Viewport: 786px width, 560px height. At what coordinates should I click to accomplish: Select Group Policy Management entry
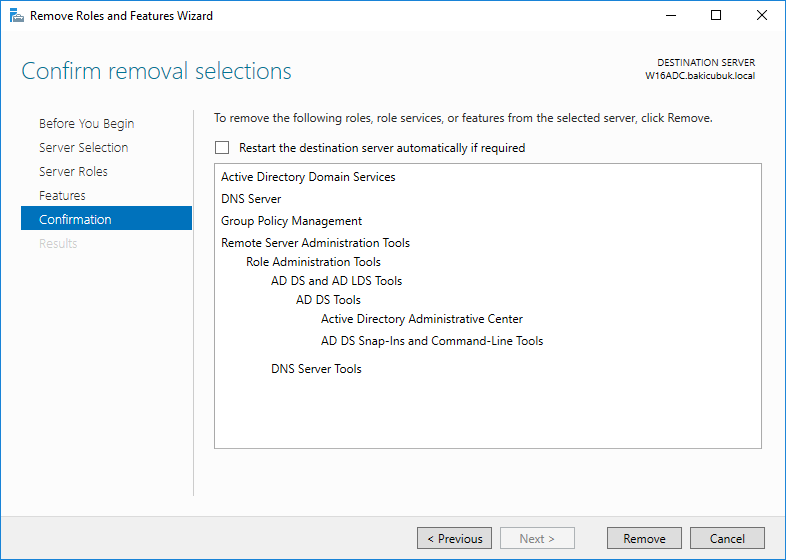tap(291, 221)
